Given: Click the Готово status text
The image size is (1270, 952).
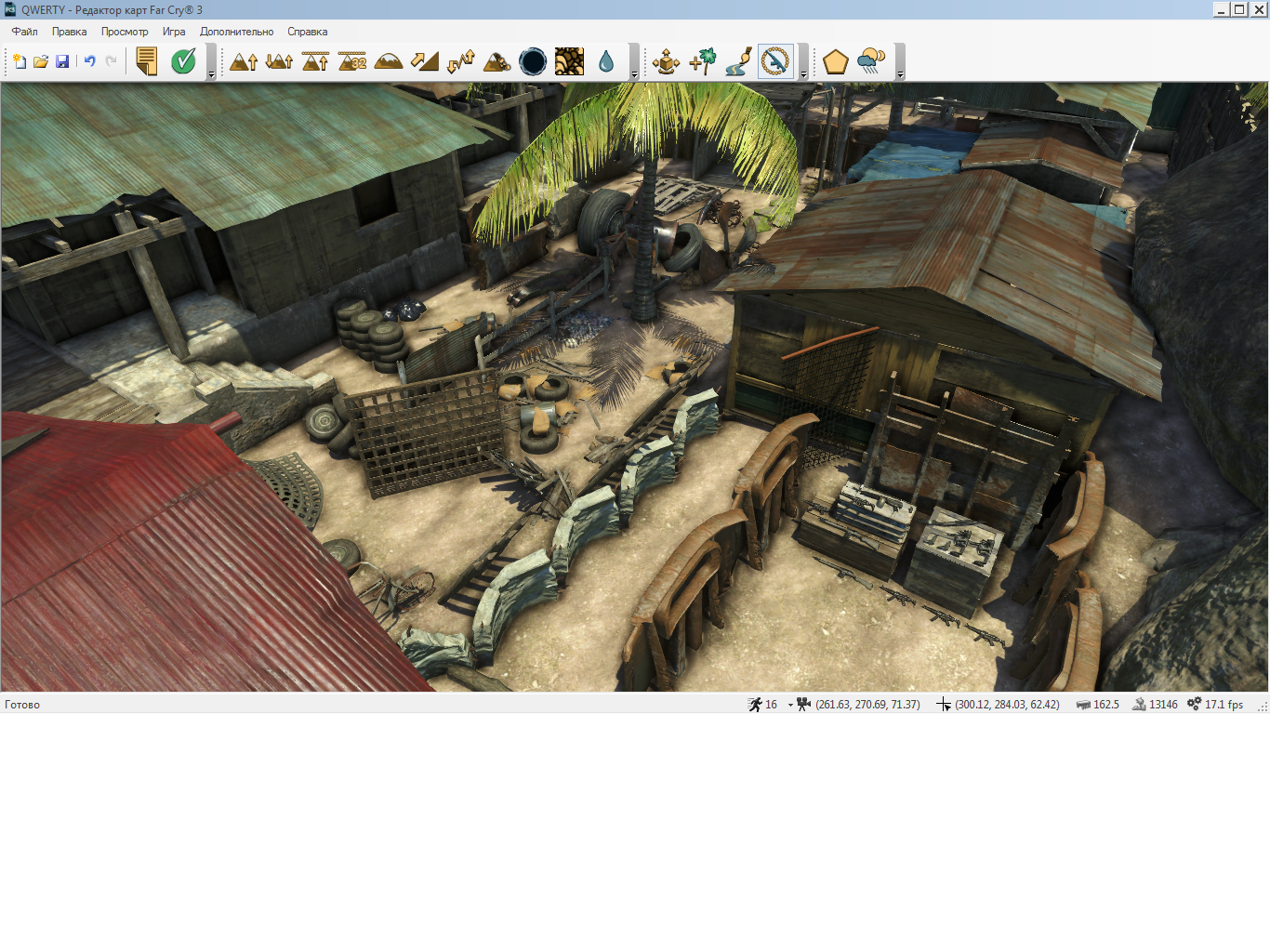Looking at the screenshot, I should [22, 705].
